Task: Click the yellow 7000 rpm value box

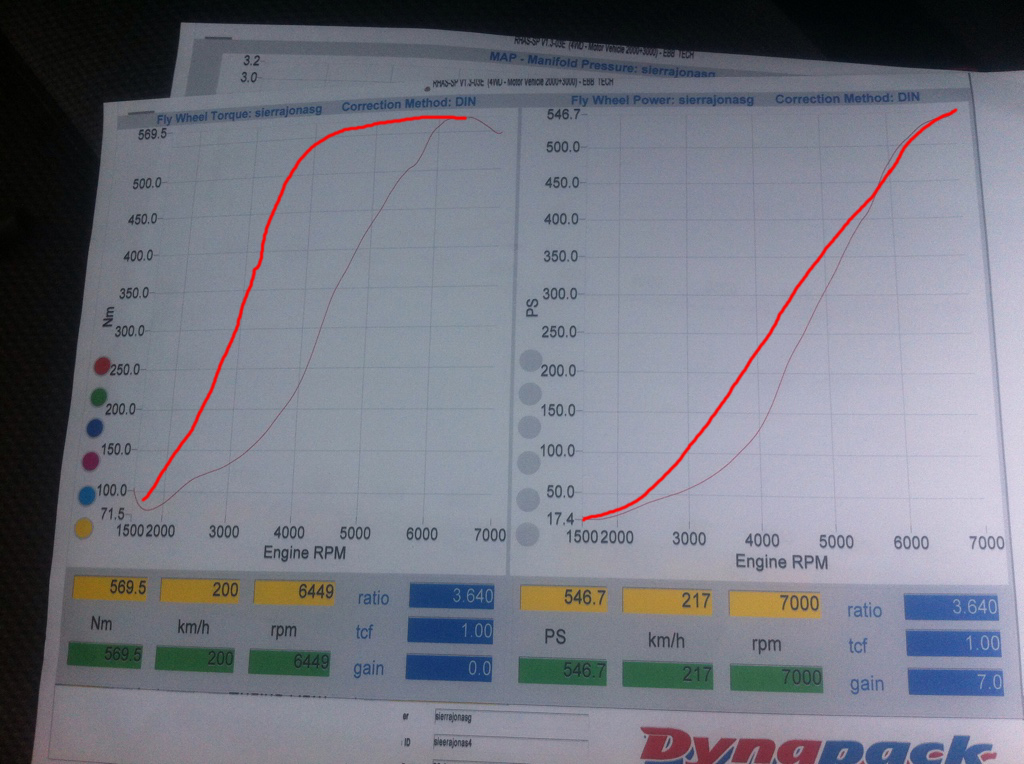Action: pyautogui.click(x=775, y=603)
